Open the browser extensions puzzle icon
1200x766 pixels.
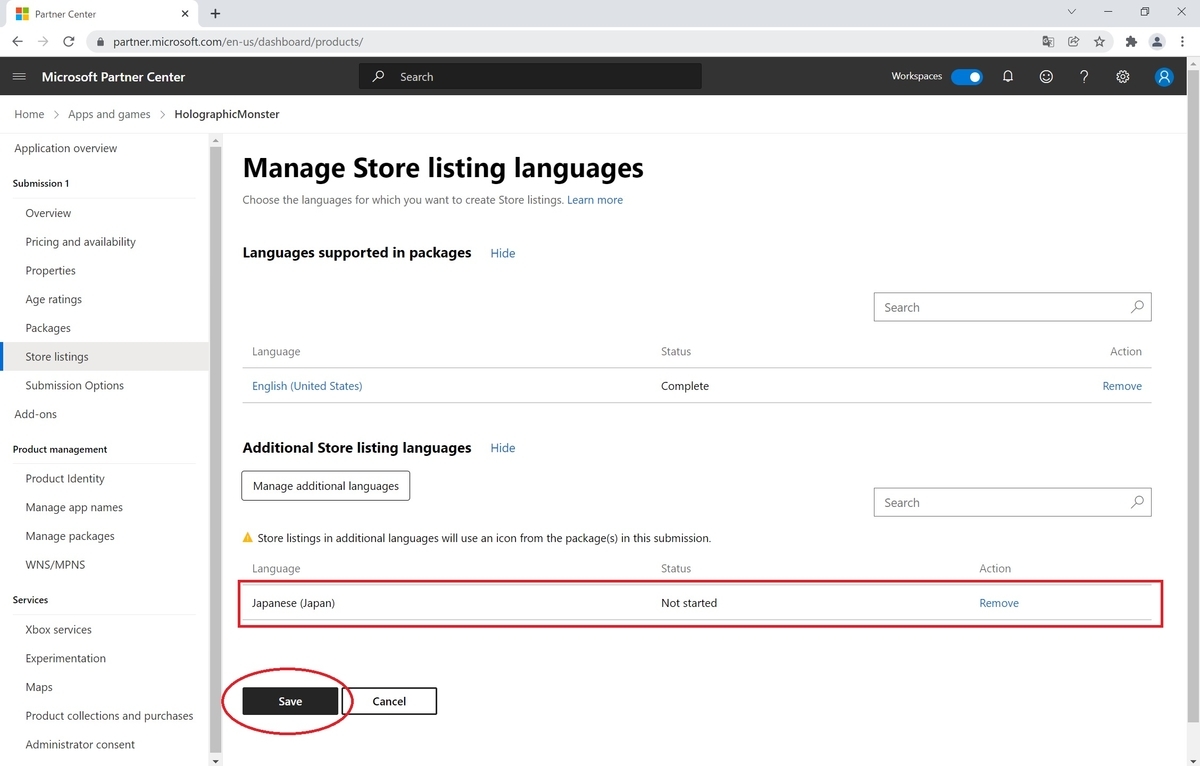point(1131,42)
